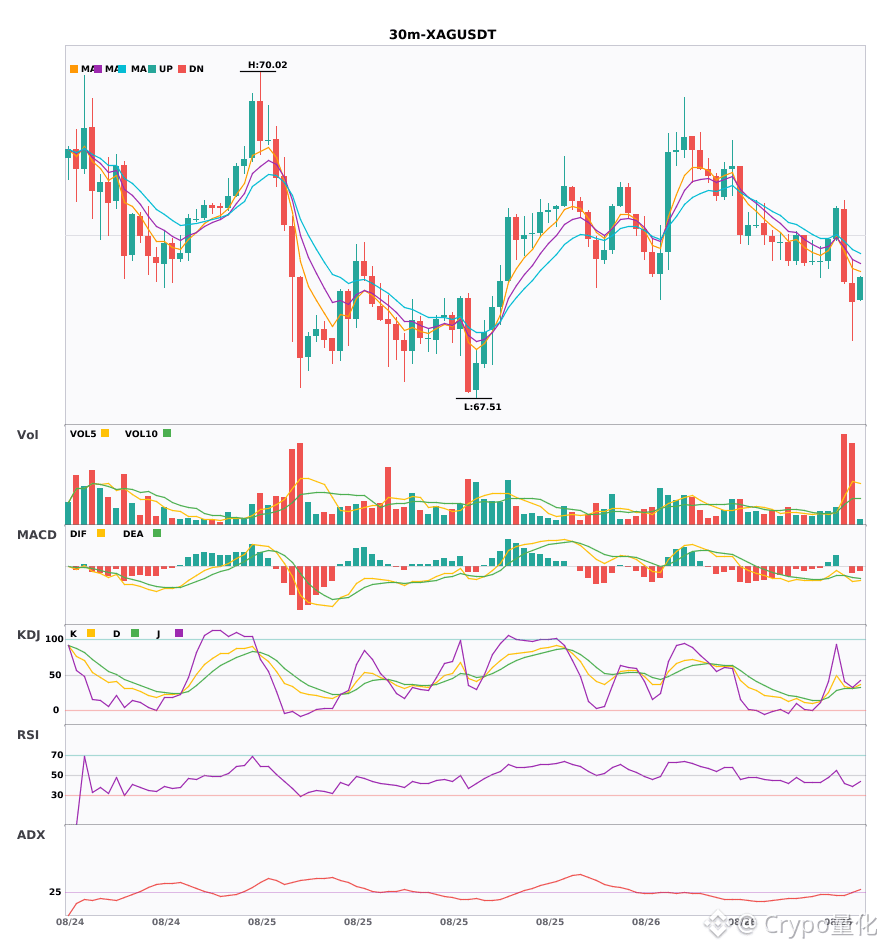Click the 0 axis value in KDJ panel
Viewport: 885px width, 950px height.
coord(56,710)
